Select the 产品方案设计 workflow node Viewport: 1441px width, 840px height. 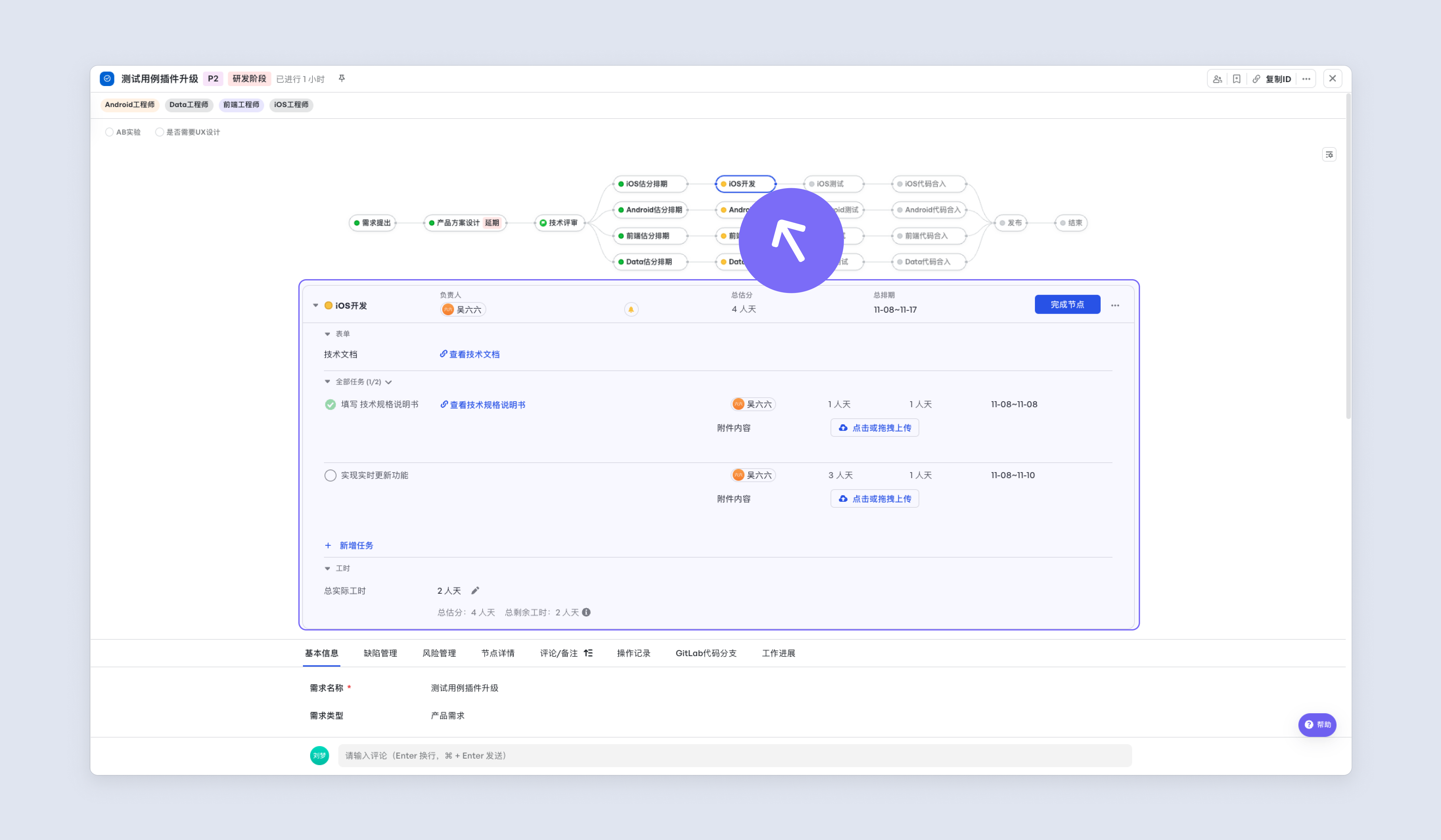[x=465, y=222]
